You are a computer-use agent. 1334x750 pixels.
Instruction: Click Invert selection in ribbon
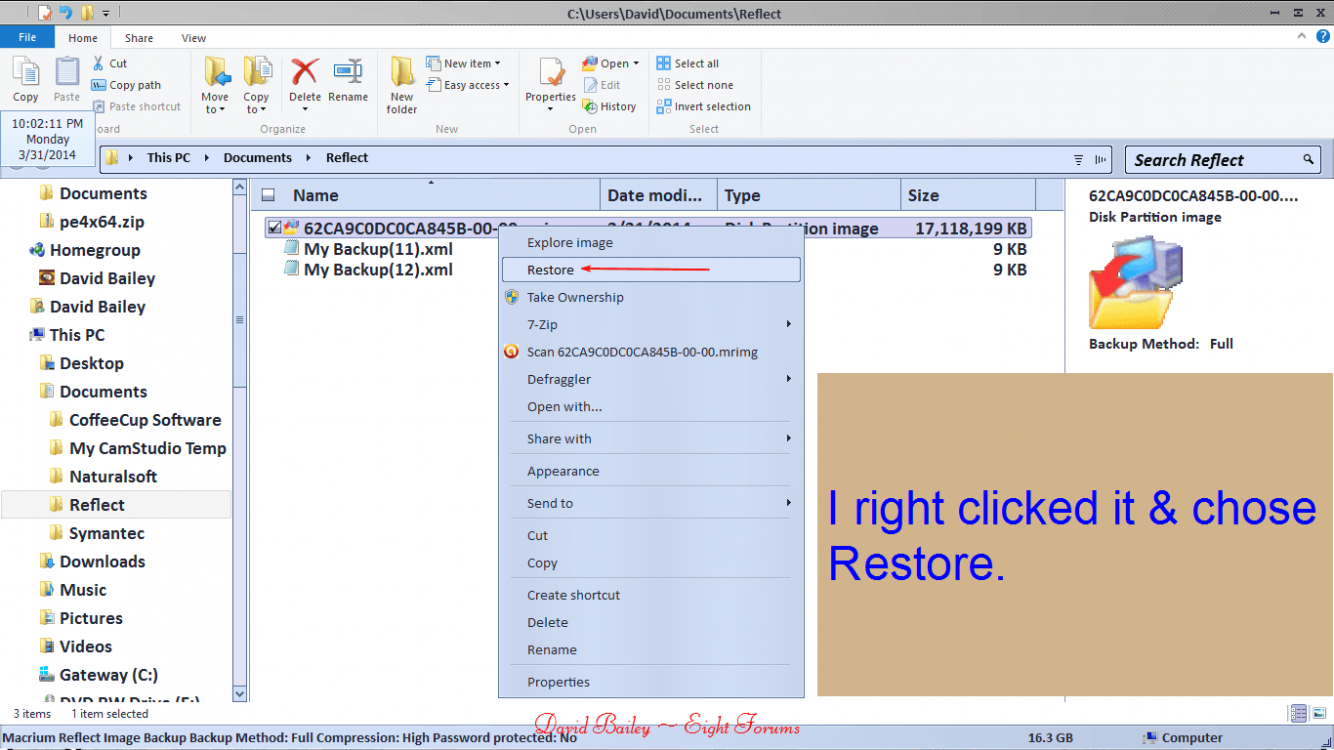tap(704, 106)
